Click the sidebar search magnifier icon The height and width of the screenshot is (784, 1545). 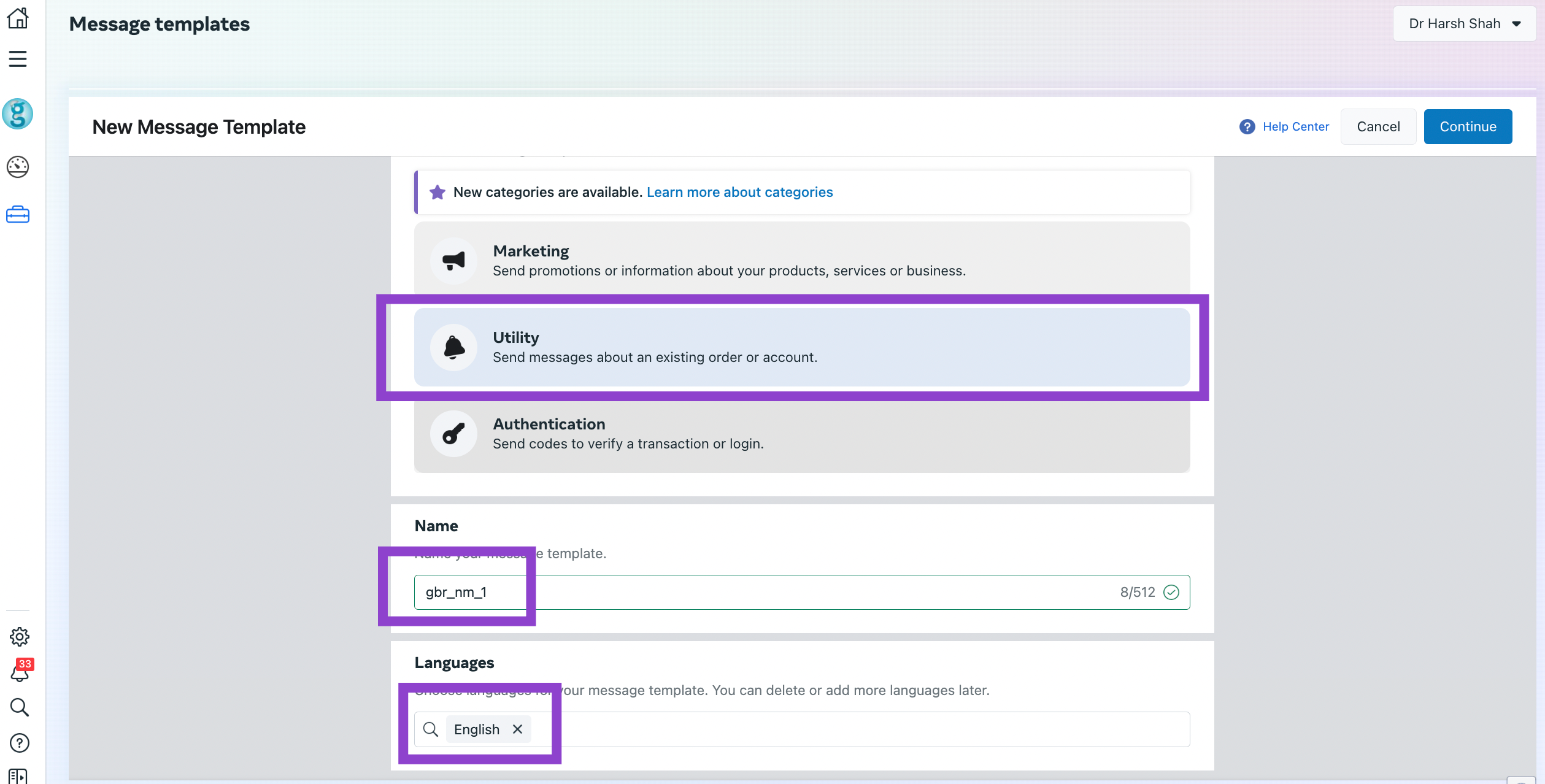coord(20,707)
